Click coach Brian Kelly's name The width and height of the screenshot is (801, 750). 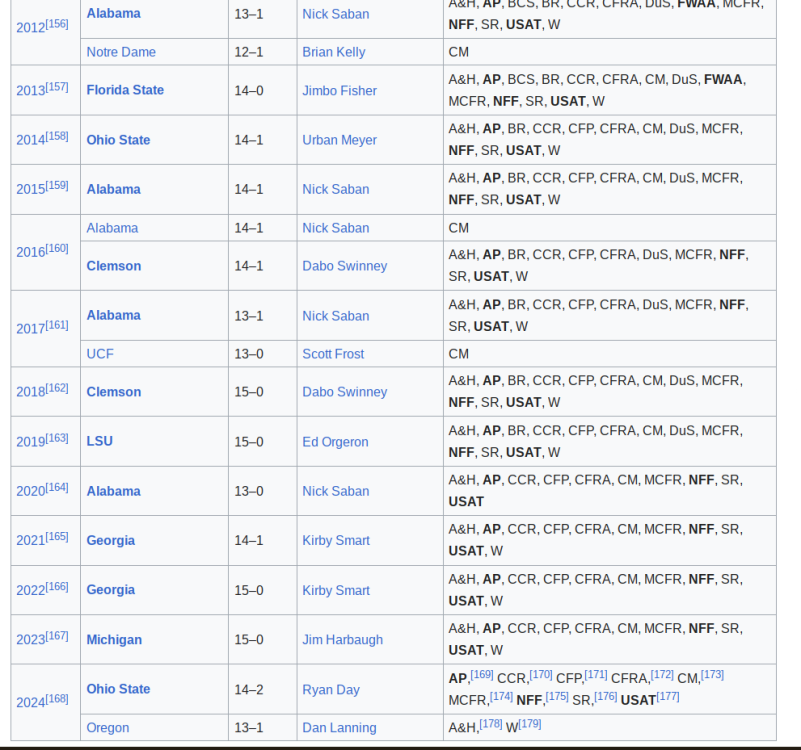point(333,52)
